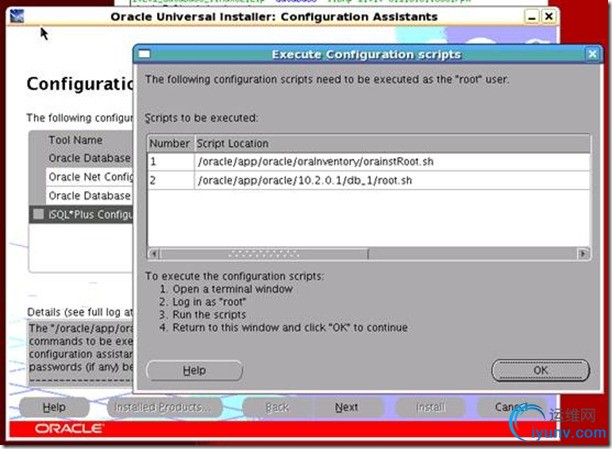The image size is (612, 449).
Task: Click Installed Products button in installer window
Action: tap(163, 407)
